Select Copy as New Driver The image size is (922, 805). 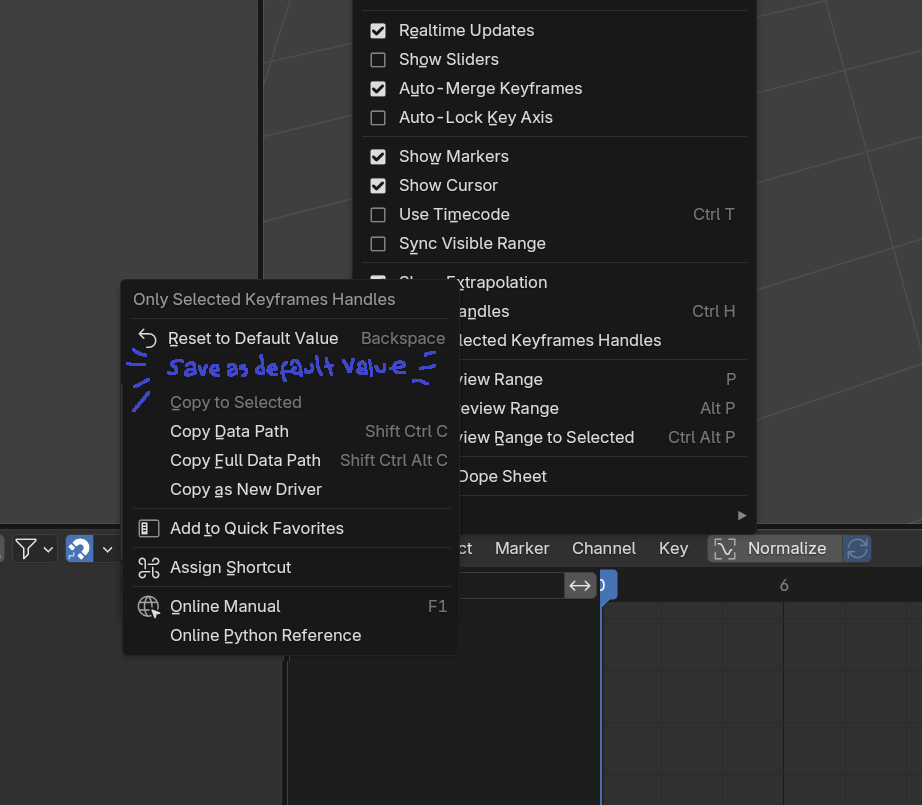point(292,489)
